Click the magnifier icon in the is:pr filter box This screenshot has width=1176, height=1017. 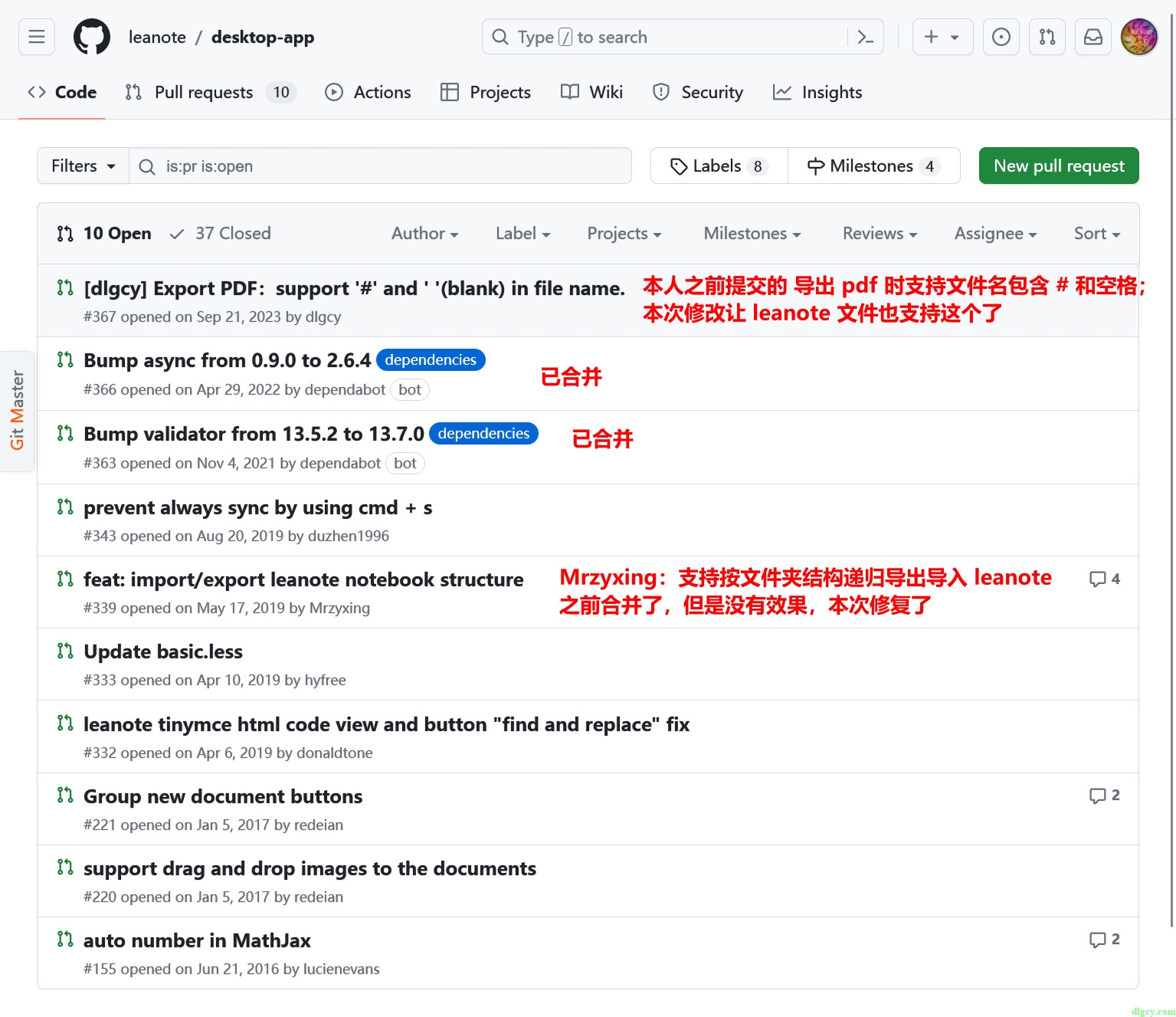point(147,166)
